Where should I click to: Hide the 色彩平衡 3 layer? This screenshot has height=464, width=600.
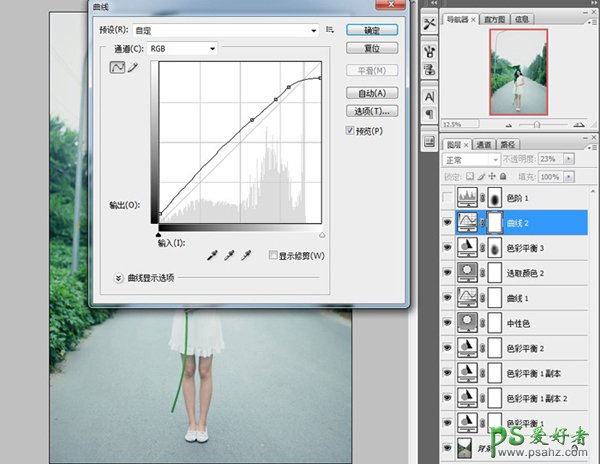coord(447,246)
